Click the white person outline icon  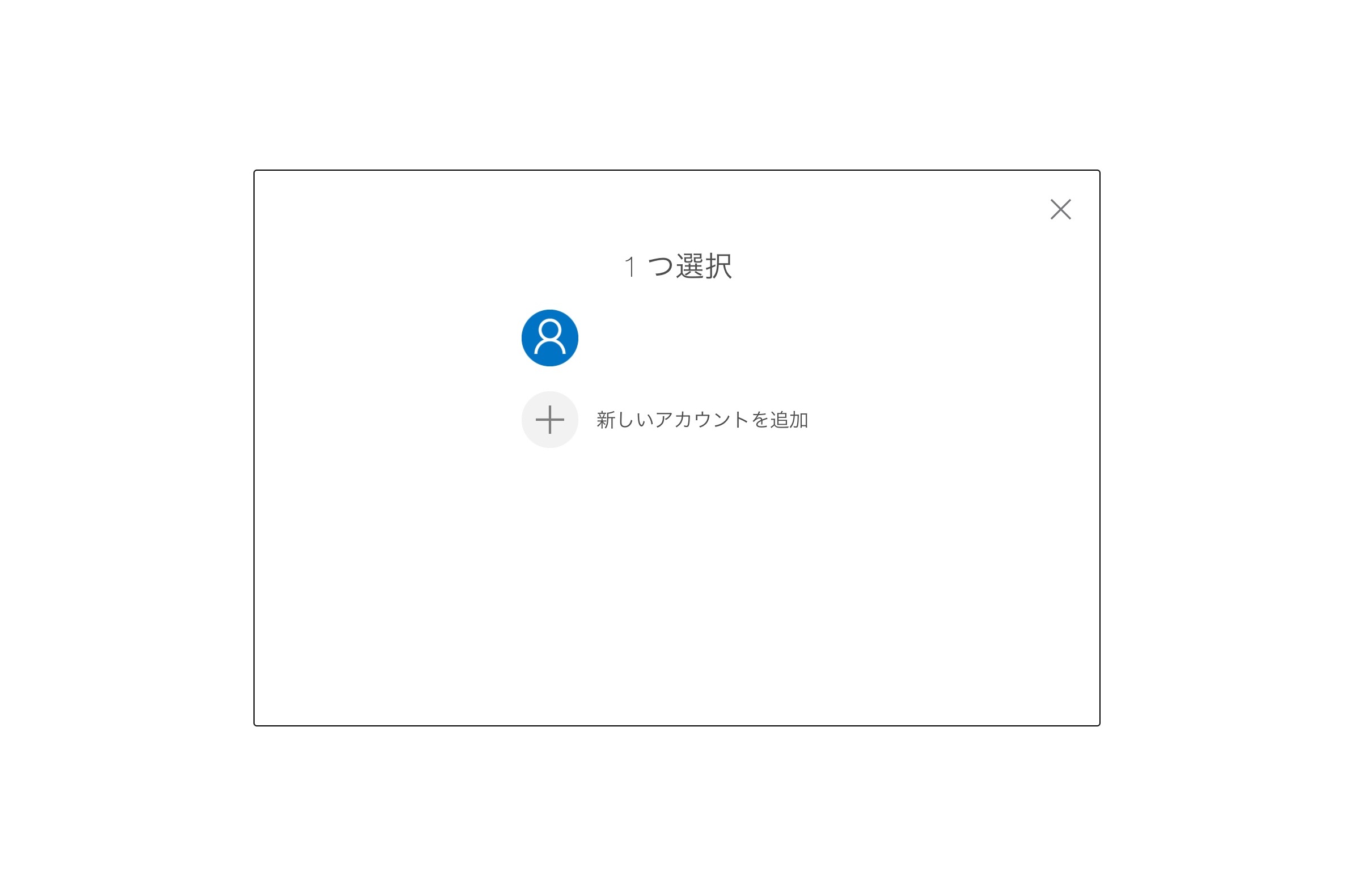(x=549, y=337)
